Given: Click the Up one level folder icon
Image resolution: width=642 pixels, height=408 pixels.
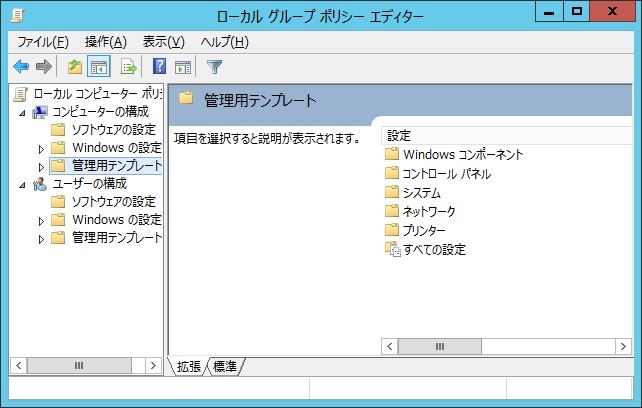Looking at the screenshot, I should pos(75,66).
